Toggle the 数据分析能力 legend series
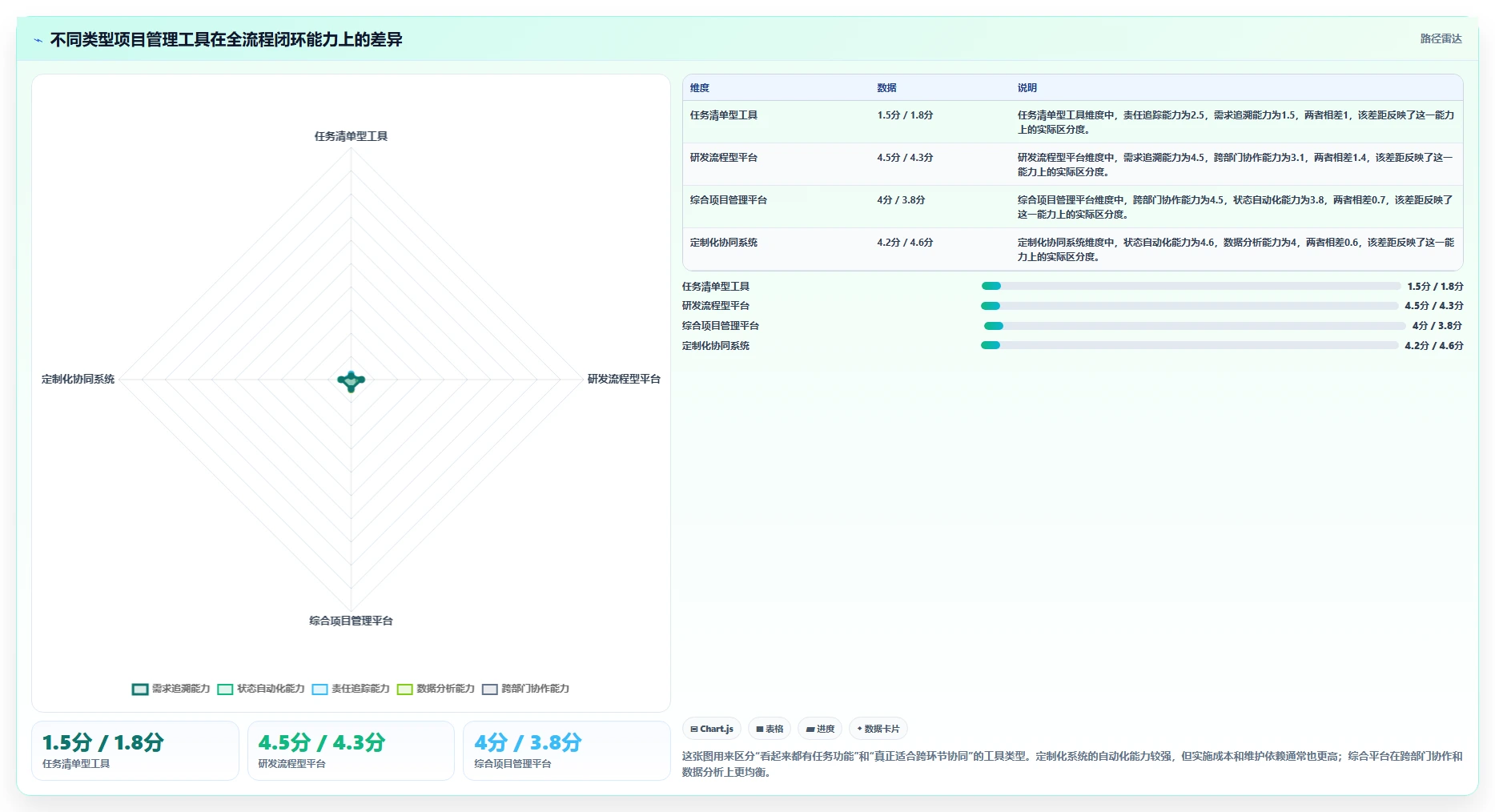Screen dimensions: 1495x812 [x=436, y=689]
